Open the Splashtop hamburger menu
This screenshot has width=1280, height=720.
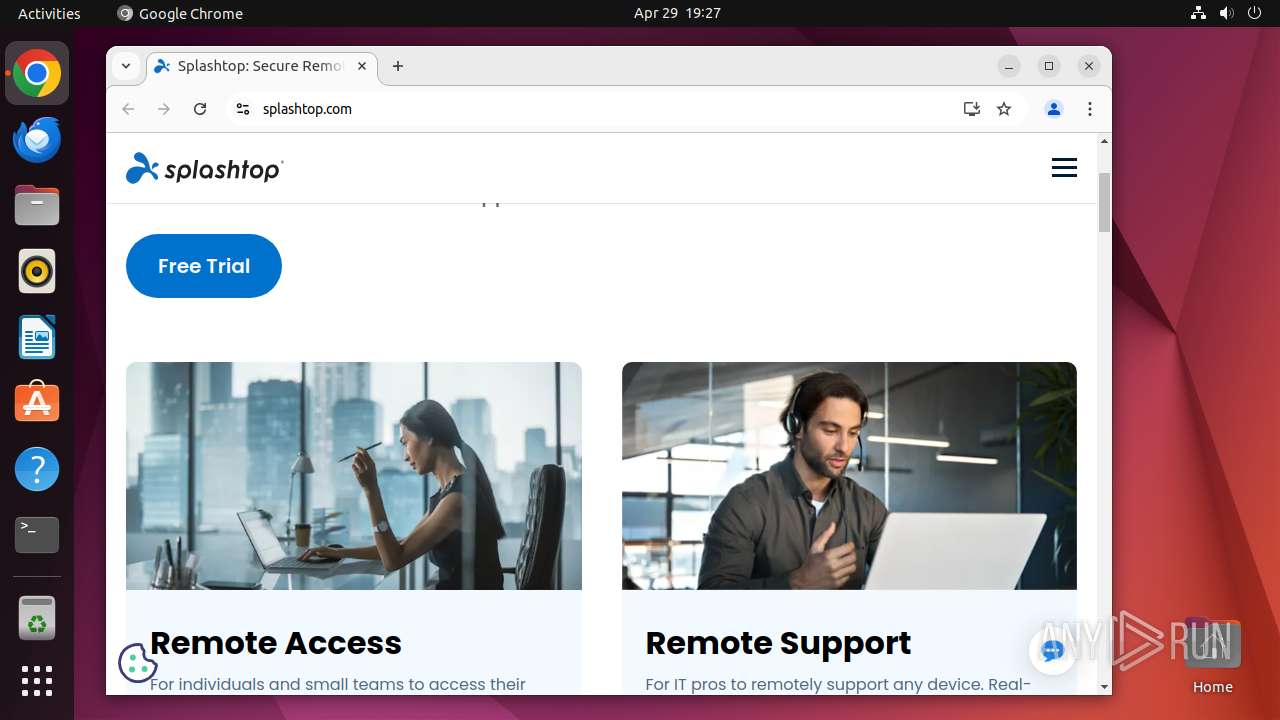1064,168
